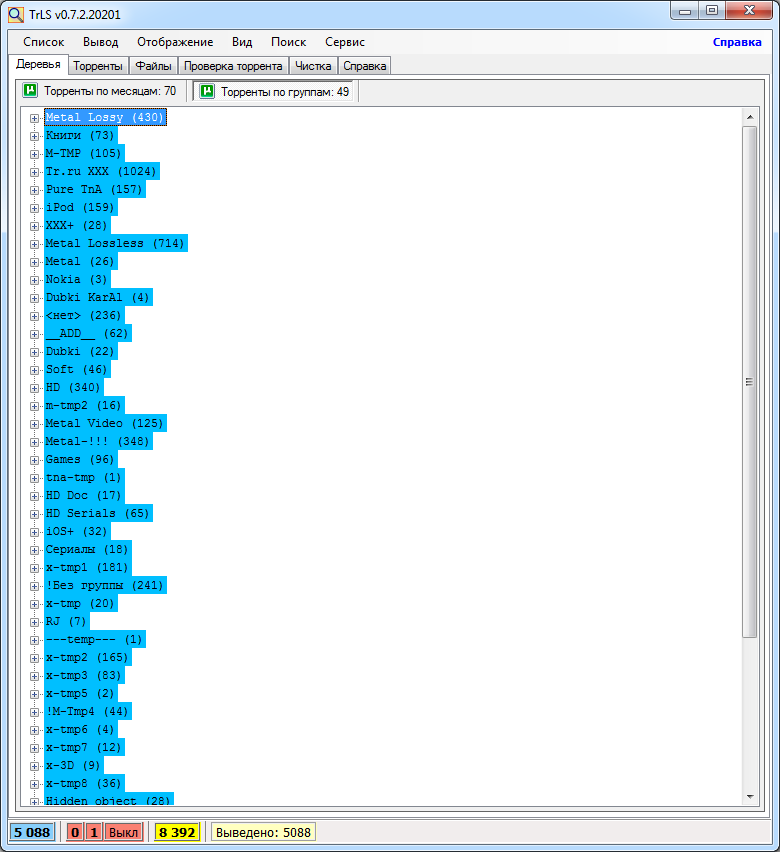Select the HD Doc (17) group
The height and width of the screenshot is (852, 780).
coord(84,495)
